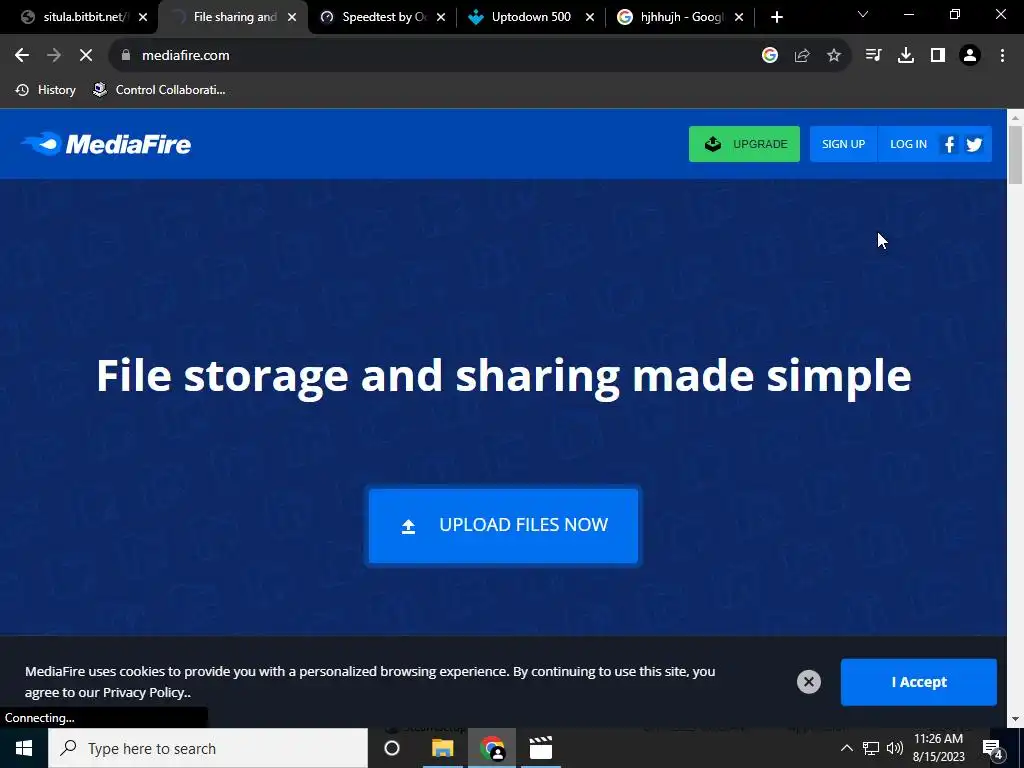Open File Explorer from taskbar
Image resolution: width=1024 pixels, height=768 pixels.
click(442, 748)
